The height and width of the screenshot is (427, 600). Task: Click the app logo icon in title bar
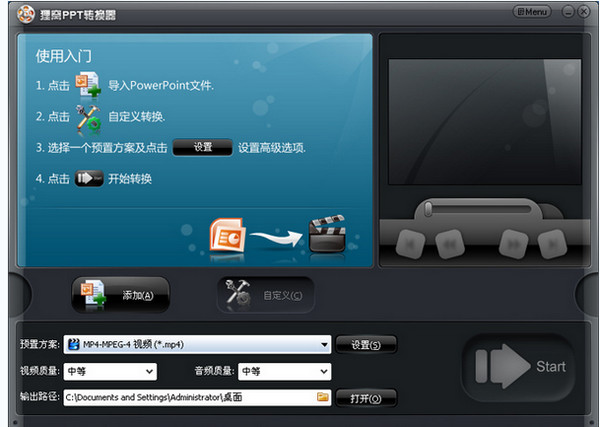tap(26, 14)
